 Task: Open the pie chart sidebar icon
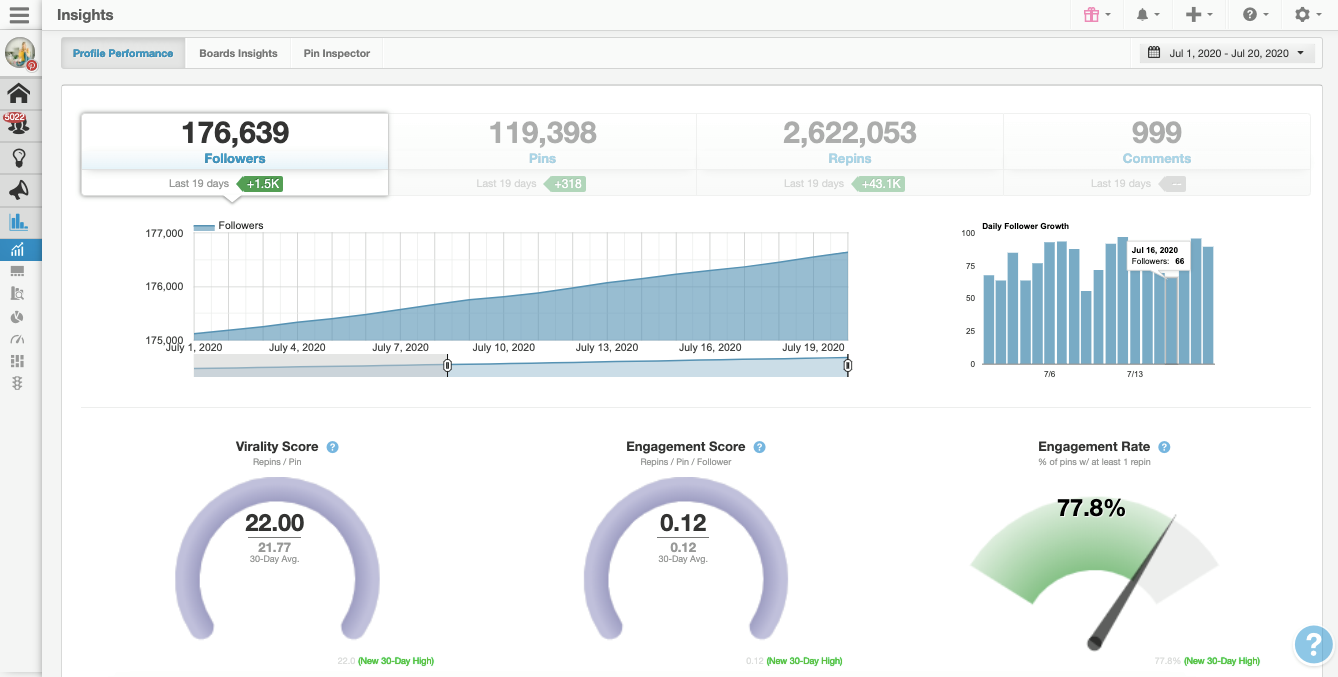point(17,316)
